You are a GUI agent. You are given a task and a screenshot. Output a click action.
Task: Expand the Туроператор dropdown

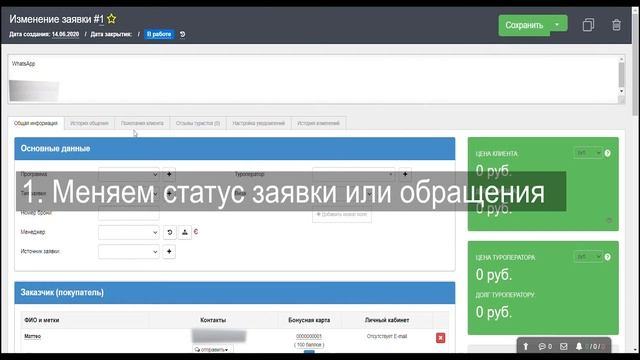[353, 174]
